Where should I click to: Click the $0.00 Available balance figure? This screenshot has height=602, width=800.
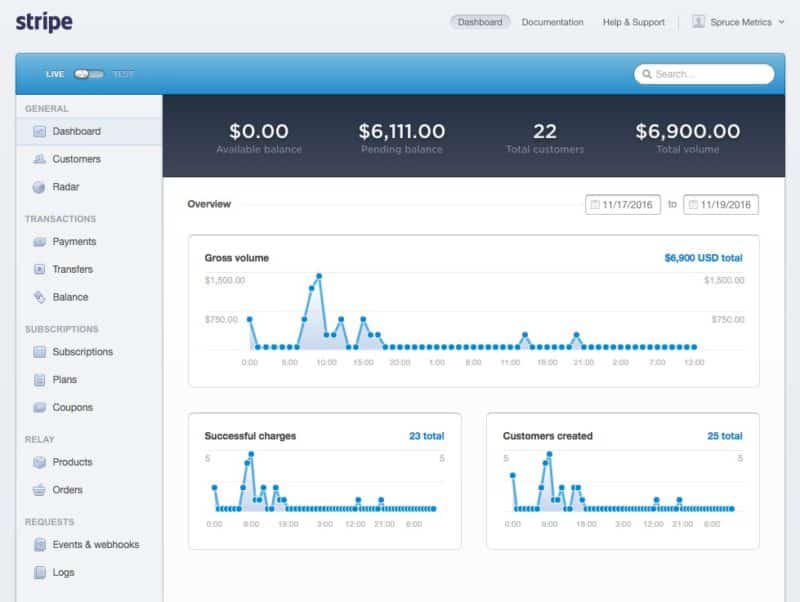(x=259, y=132)
